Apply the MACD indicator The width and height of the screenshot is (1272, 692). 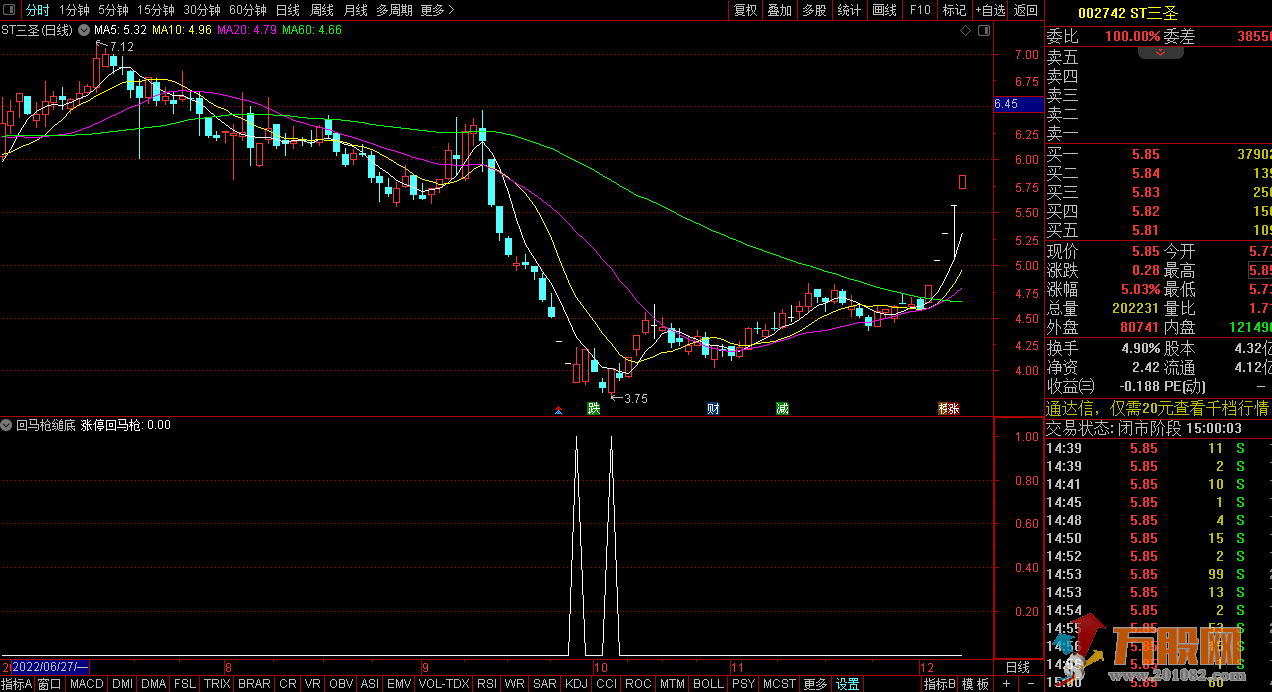86,684
